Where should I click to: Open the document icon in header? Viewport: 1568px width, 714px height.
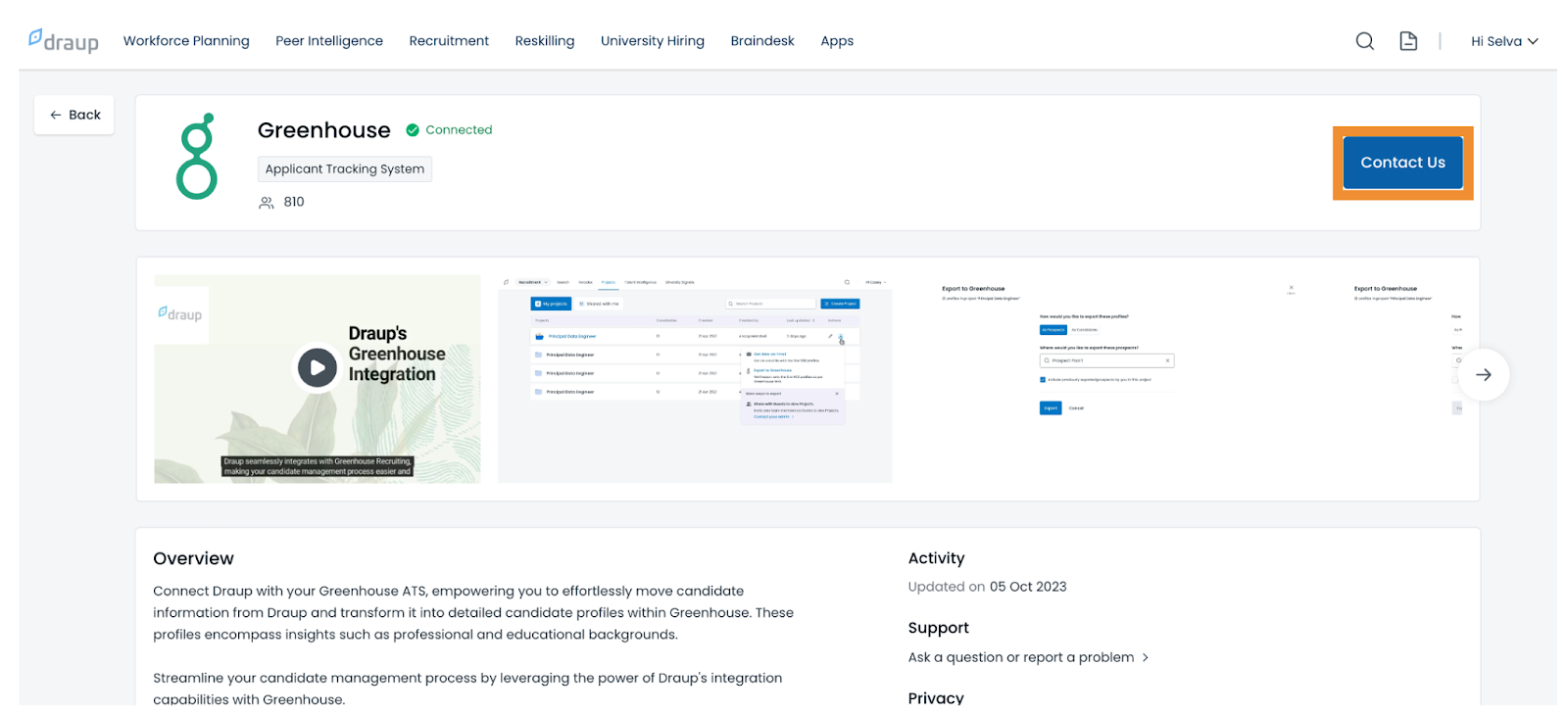1408,41
